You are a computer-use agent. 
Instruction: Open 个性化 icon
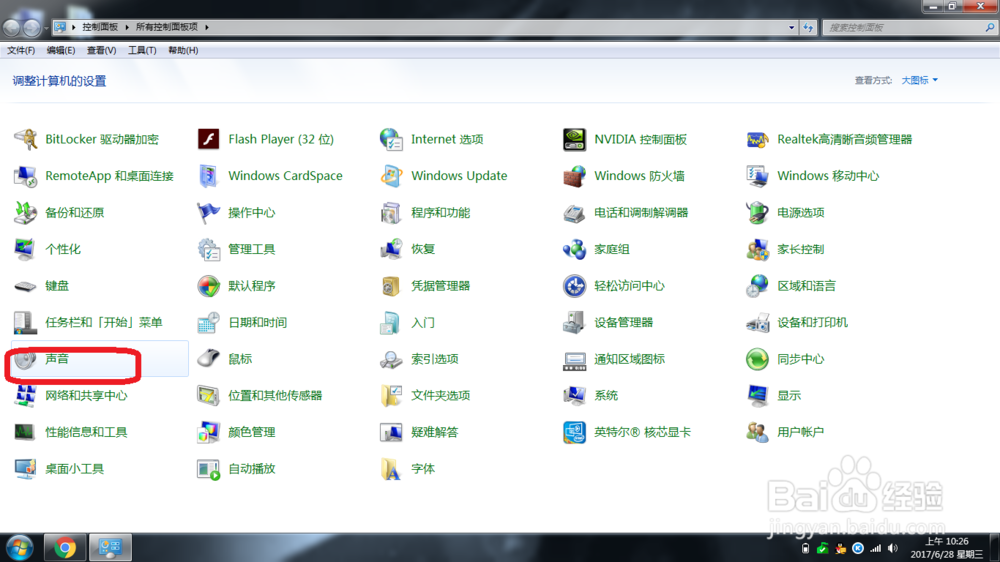26,249
